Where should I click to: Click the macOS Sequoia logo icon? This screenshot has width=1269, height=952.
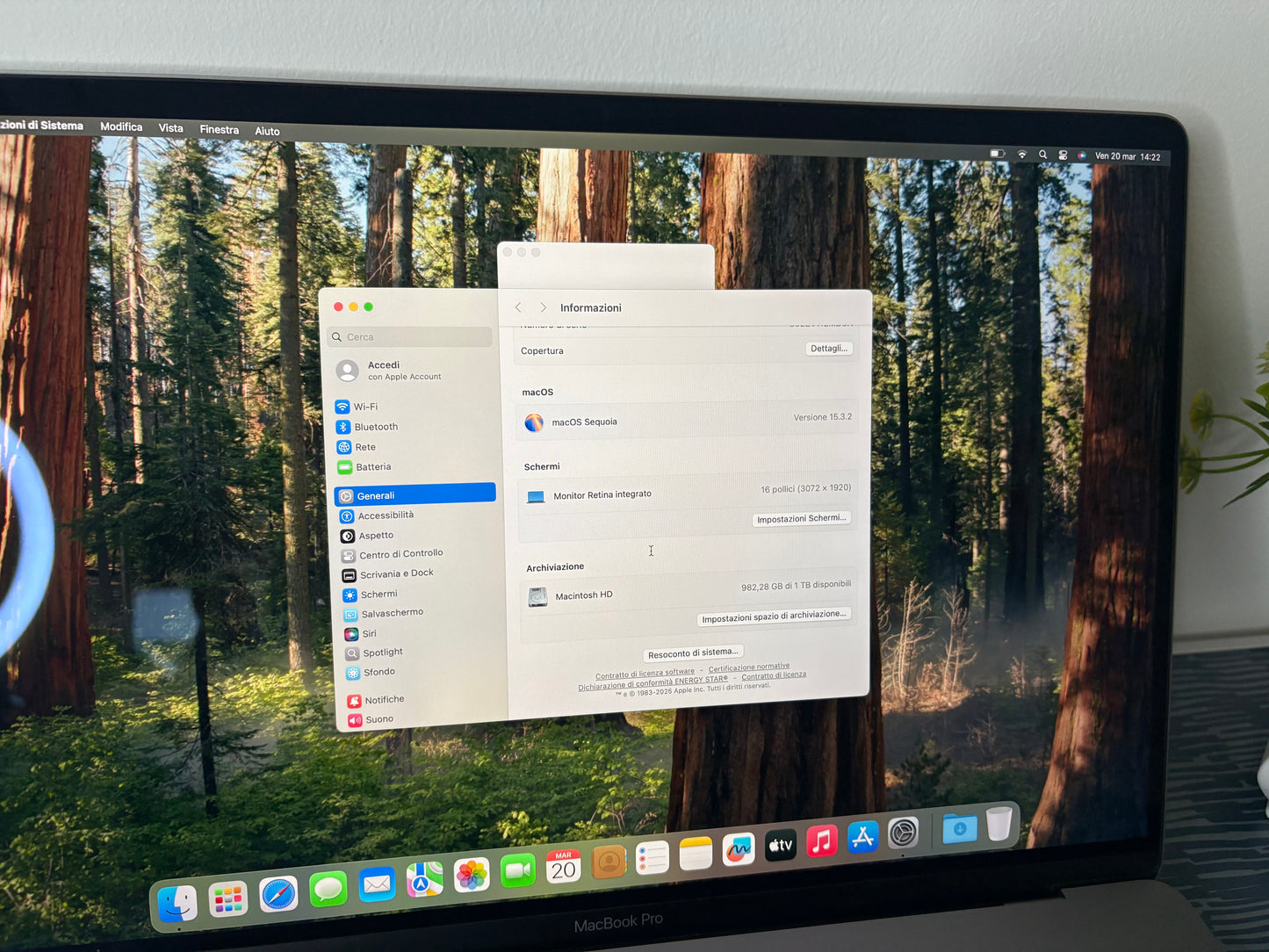point(534,422)
